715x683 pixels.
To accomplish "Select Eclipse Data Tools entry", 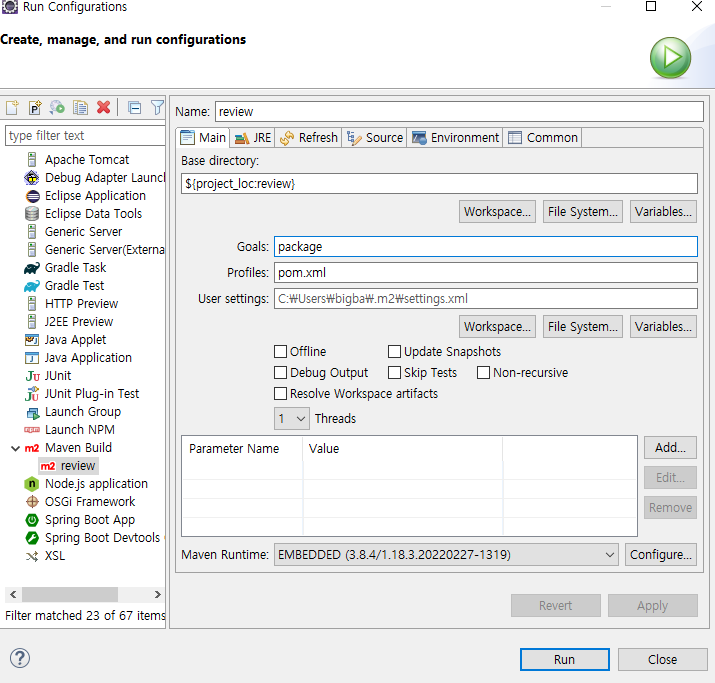I will click(x=93, y=213).
